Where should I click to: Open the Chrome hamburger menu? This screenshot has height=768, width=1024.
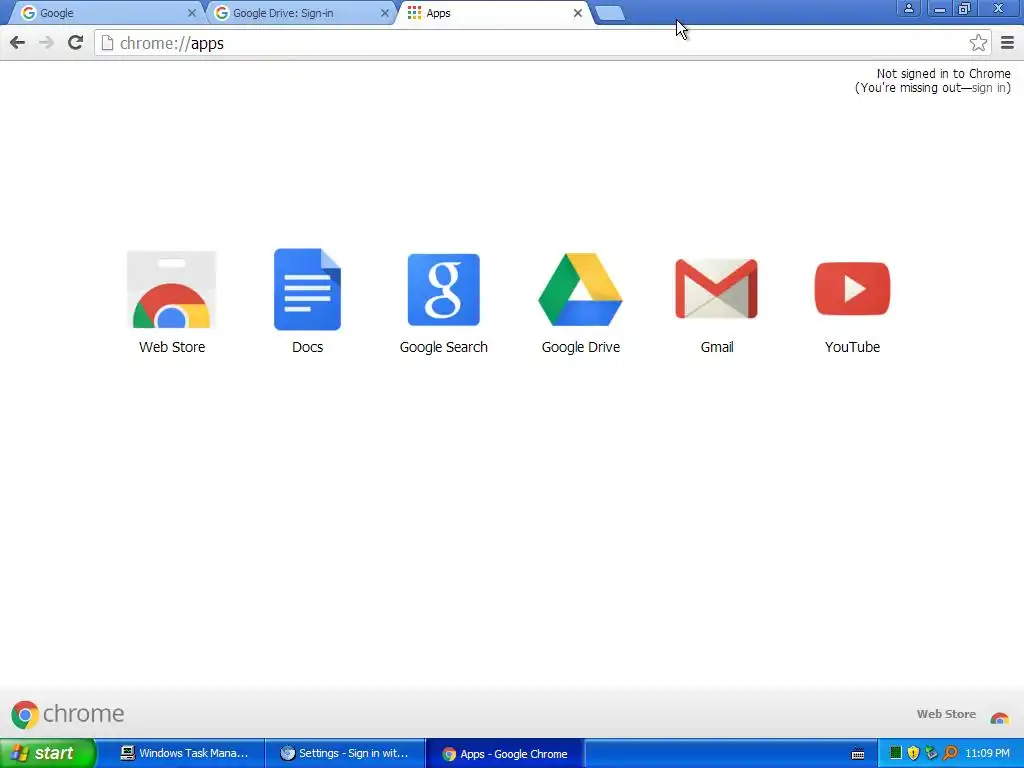1008,43
